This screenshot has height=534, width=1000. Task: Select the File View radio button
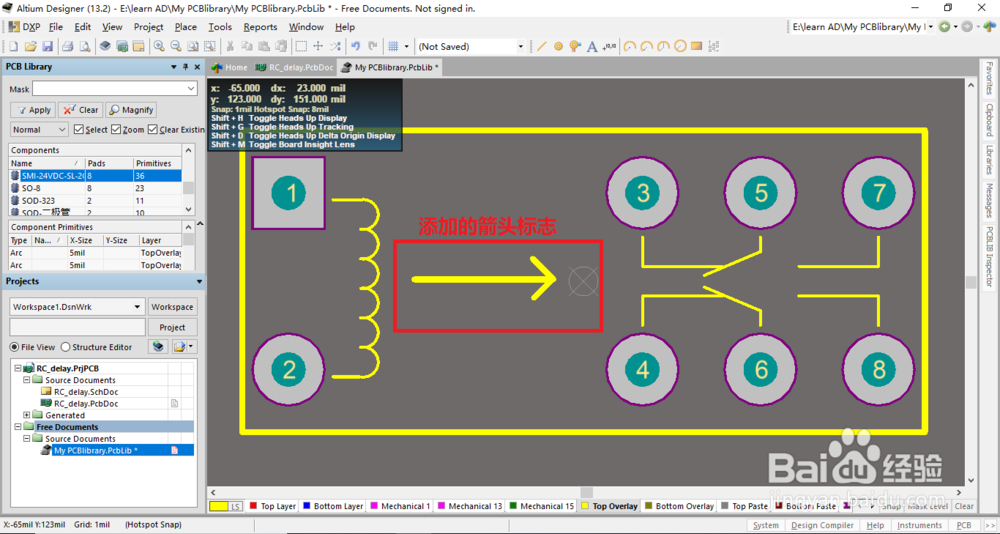pyautogui.click(x=14, y=347)
